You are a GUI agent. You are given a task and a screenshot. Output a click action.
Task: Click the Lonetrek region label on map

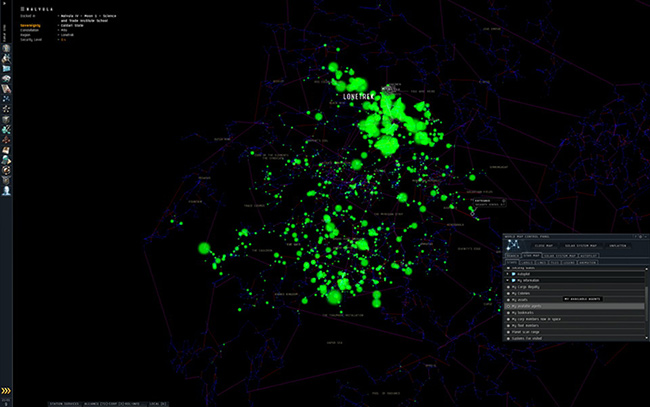click(x=359, y=97)
